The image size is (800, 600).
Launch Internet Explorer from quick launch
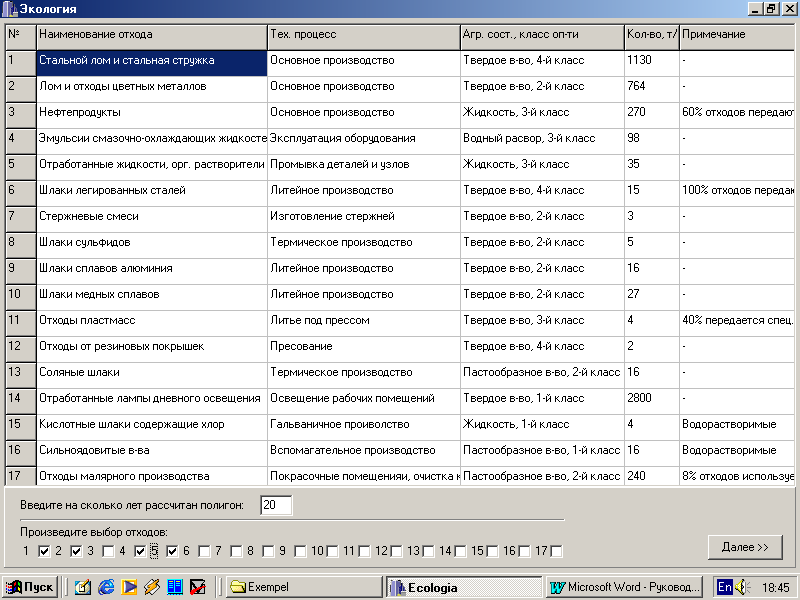(x=106, y=587)
